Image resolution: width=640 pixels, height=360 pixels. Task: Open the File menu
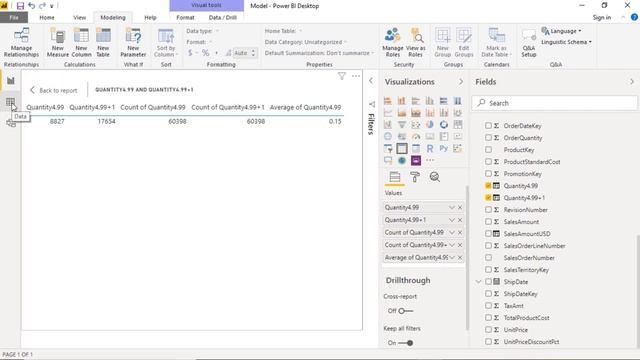click(x=14, y=18)
